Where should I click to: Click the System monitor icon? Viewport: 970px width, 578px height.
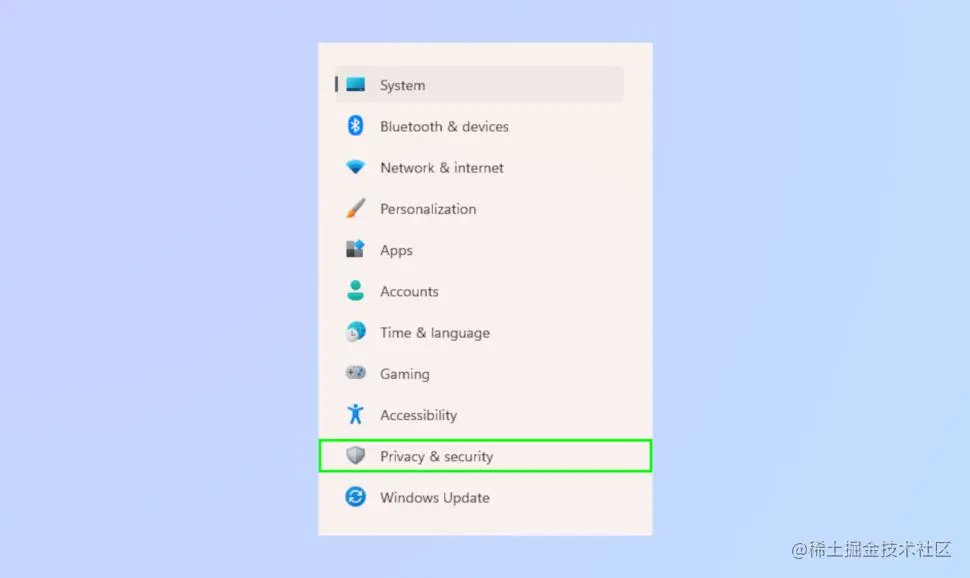pos(356,84)
